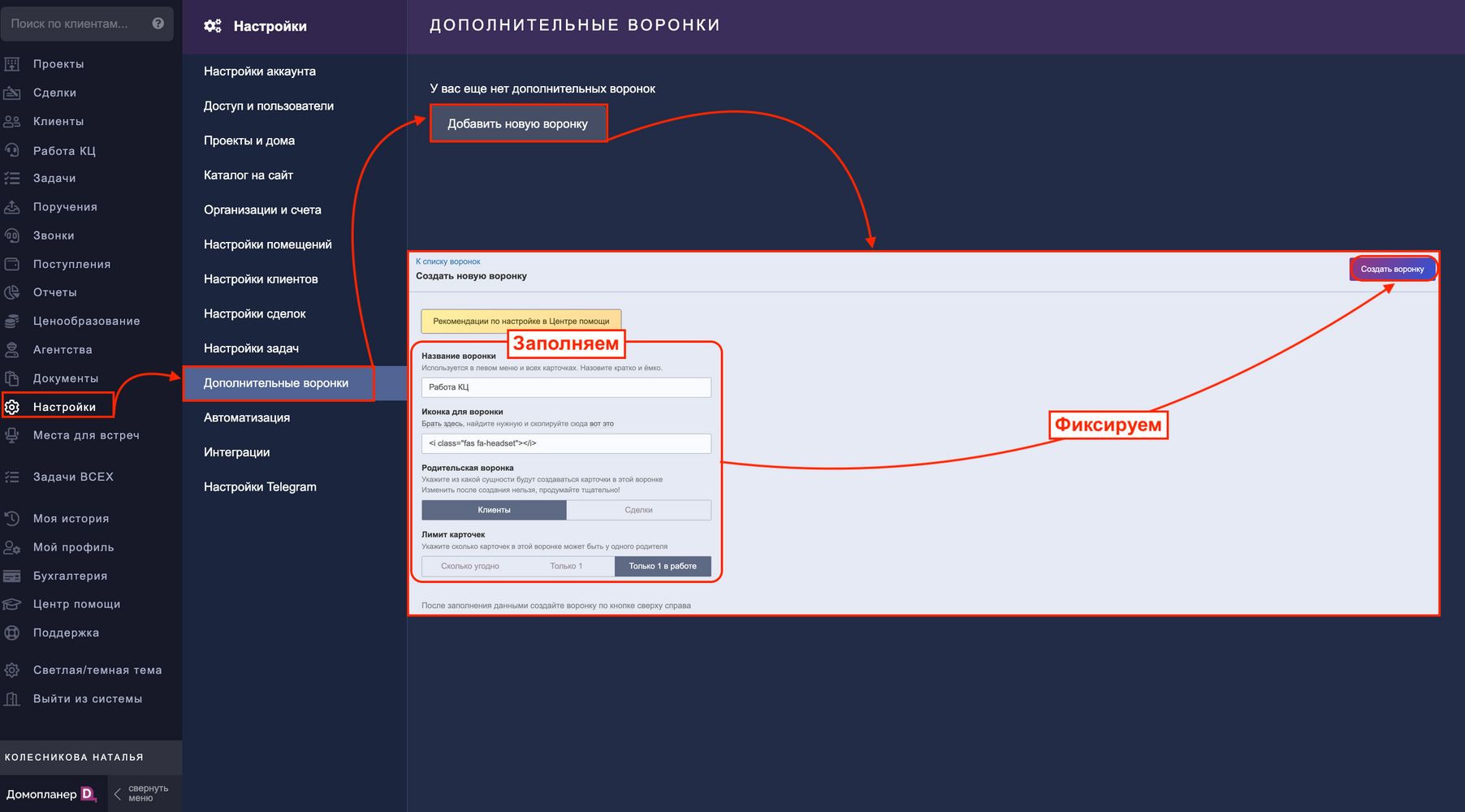
Task: Open Настройки помещений section
Action: 268,244
